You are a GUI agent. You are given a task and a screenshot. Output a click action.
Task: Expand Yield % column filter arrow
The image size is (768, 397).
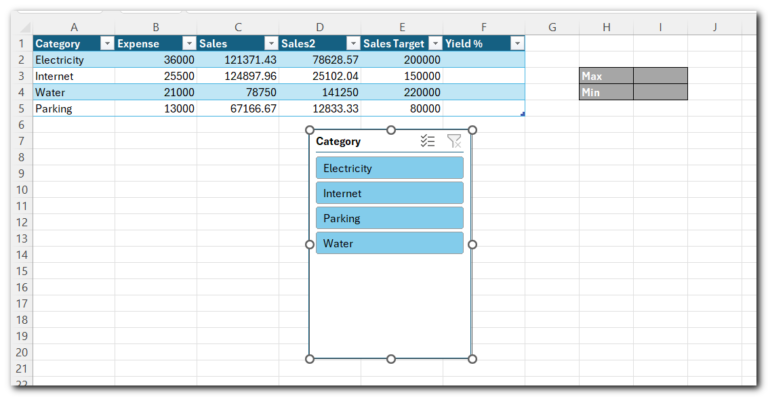pos(517,44)
